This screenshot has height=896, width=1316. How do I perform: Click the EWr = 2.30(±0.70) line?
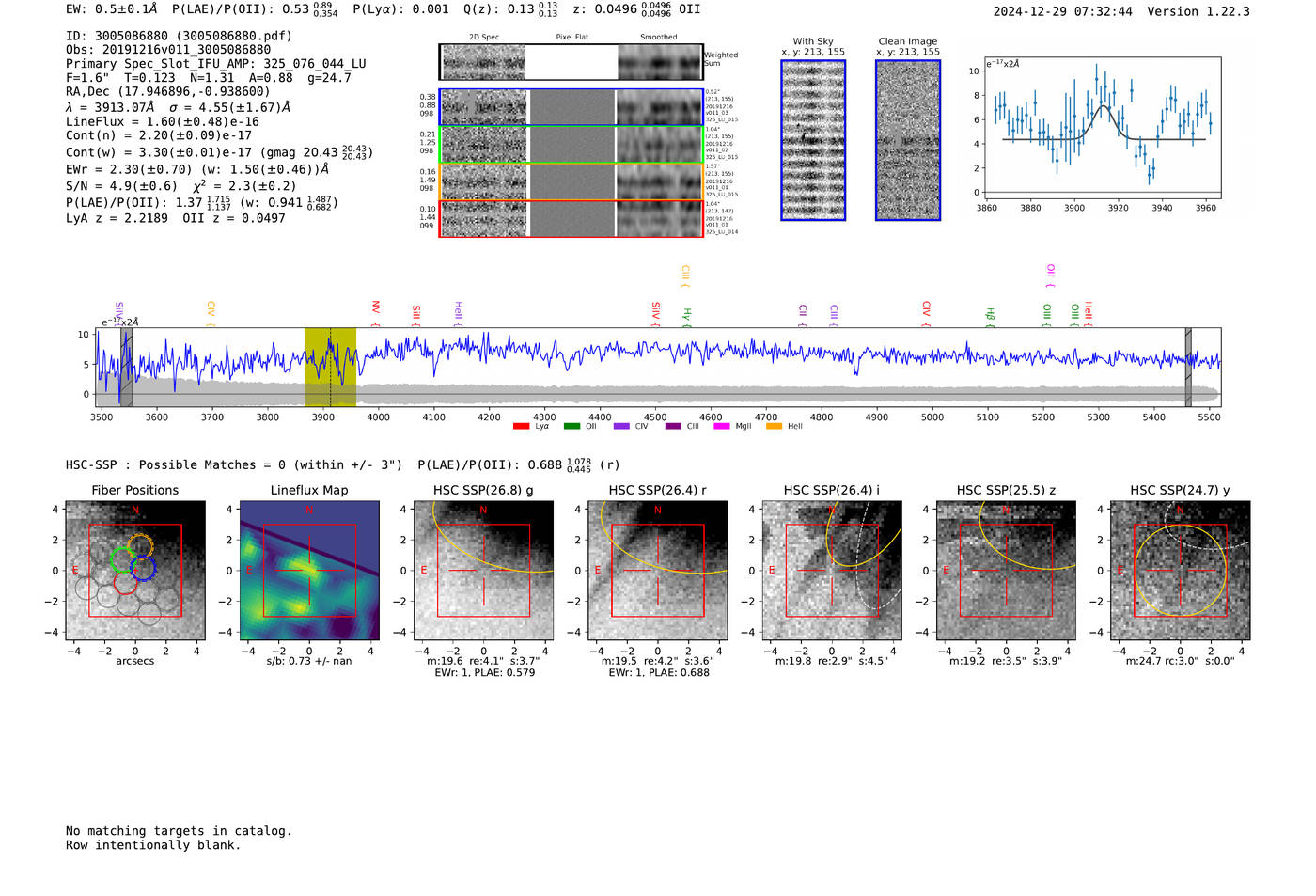tap(197, 169)
